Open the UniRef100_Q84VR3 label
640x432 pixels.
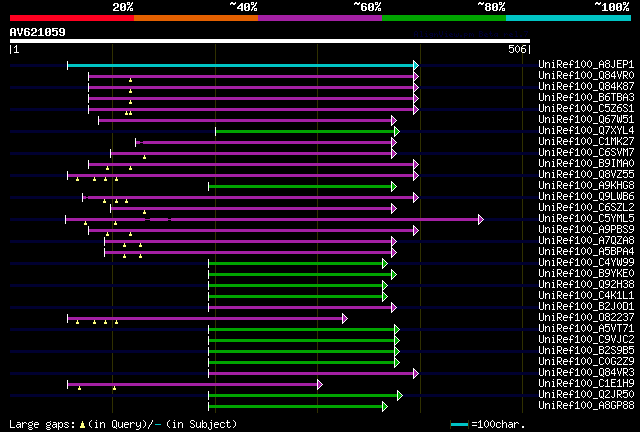click(586, 373)
